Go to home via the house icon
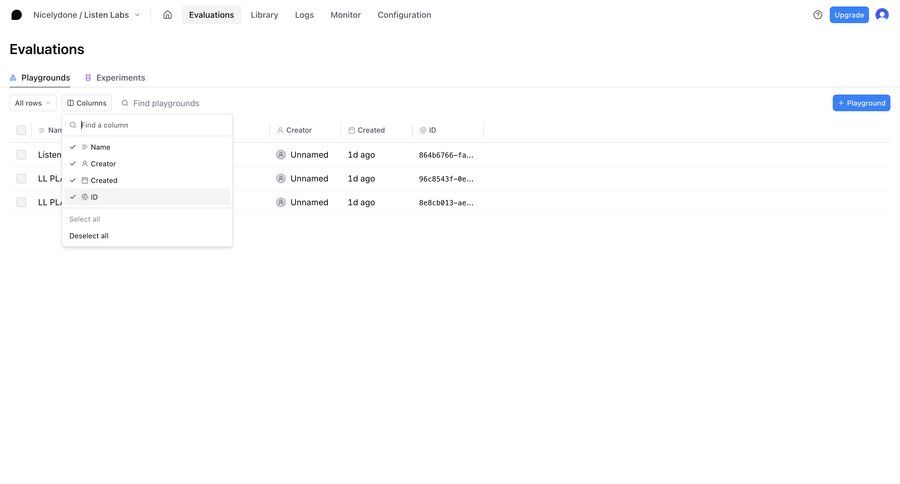The width and height of the screenshot is (900, 484). point(167,15)
